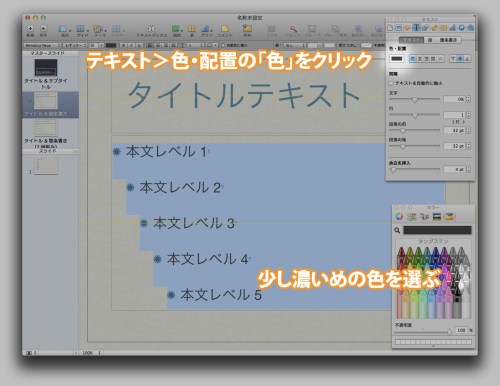Toggle the auto-shrink checkbox in format bar
Viewport: 500px width, 386px height.
point(223,45)
